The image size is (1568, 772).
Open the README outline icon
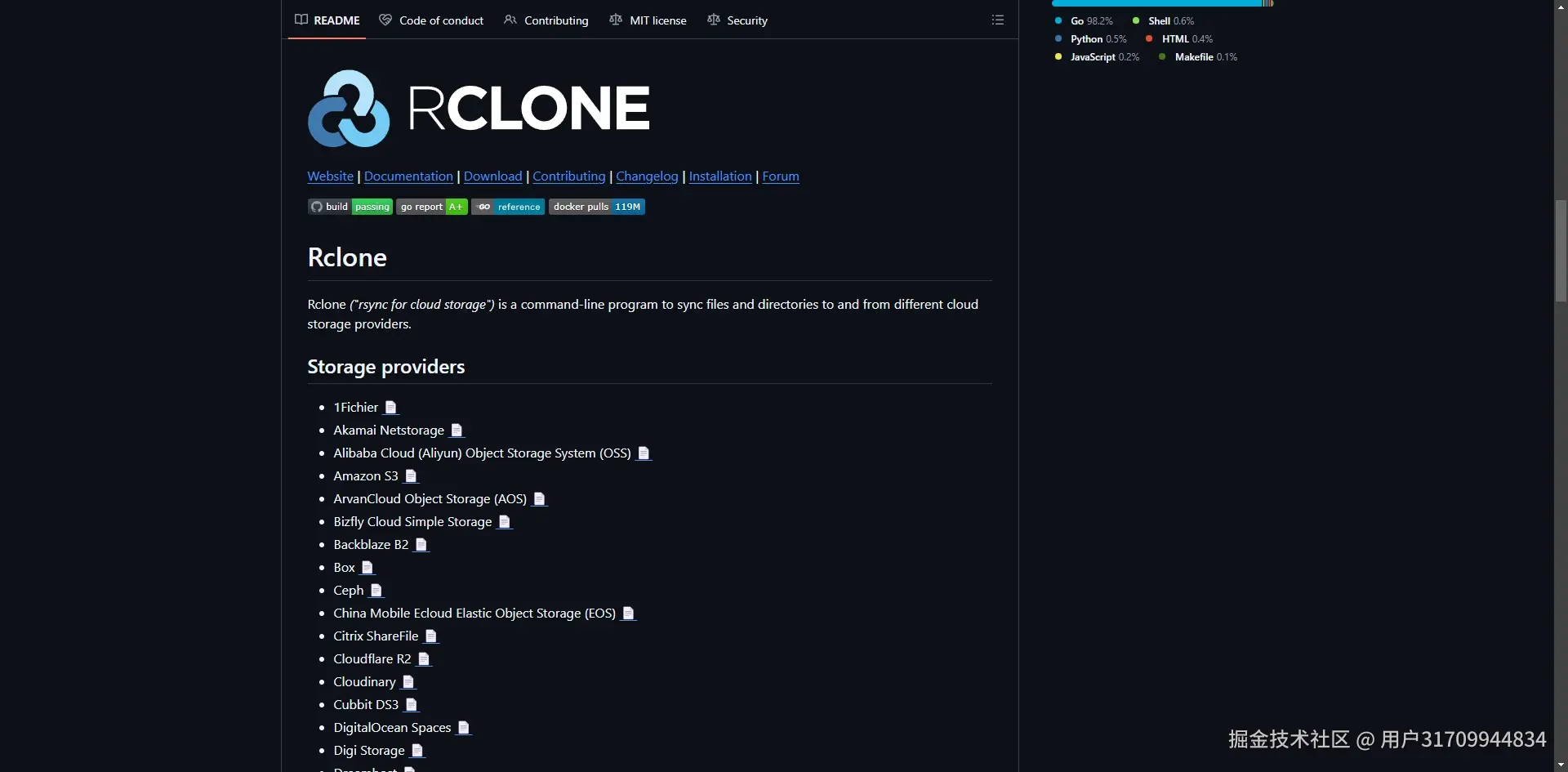997,20
